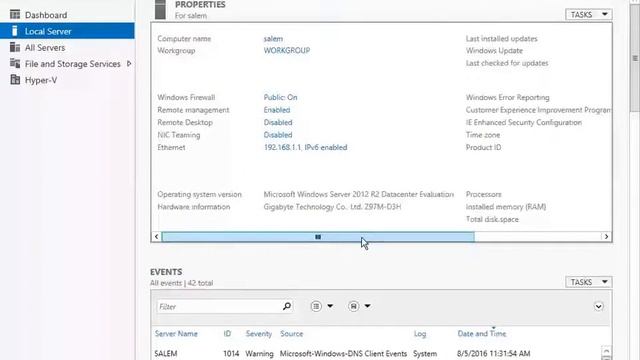Open the Properties TASKS dropdown
The width and height of the screenshot is (640, 360).
[x=589, y=15]
